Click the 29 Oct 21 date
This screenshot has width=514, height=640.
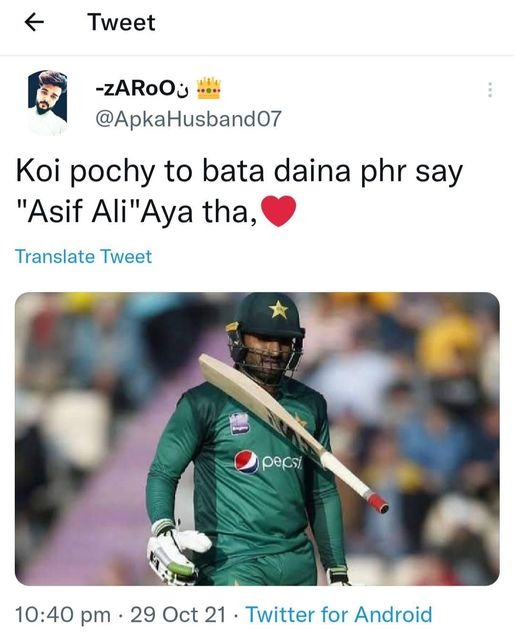click(x=178, y=615)
